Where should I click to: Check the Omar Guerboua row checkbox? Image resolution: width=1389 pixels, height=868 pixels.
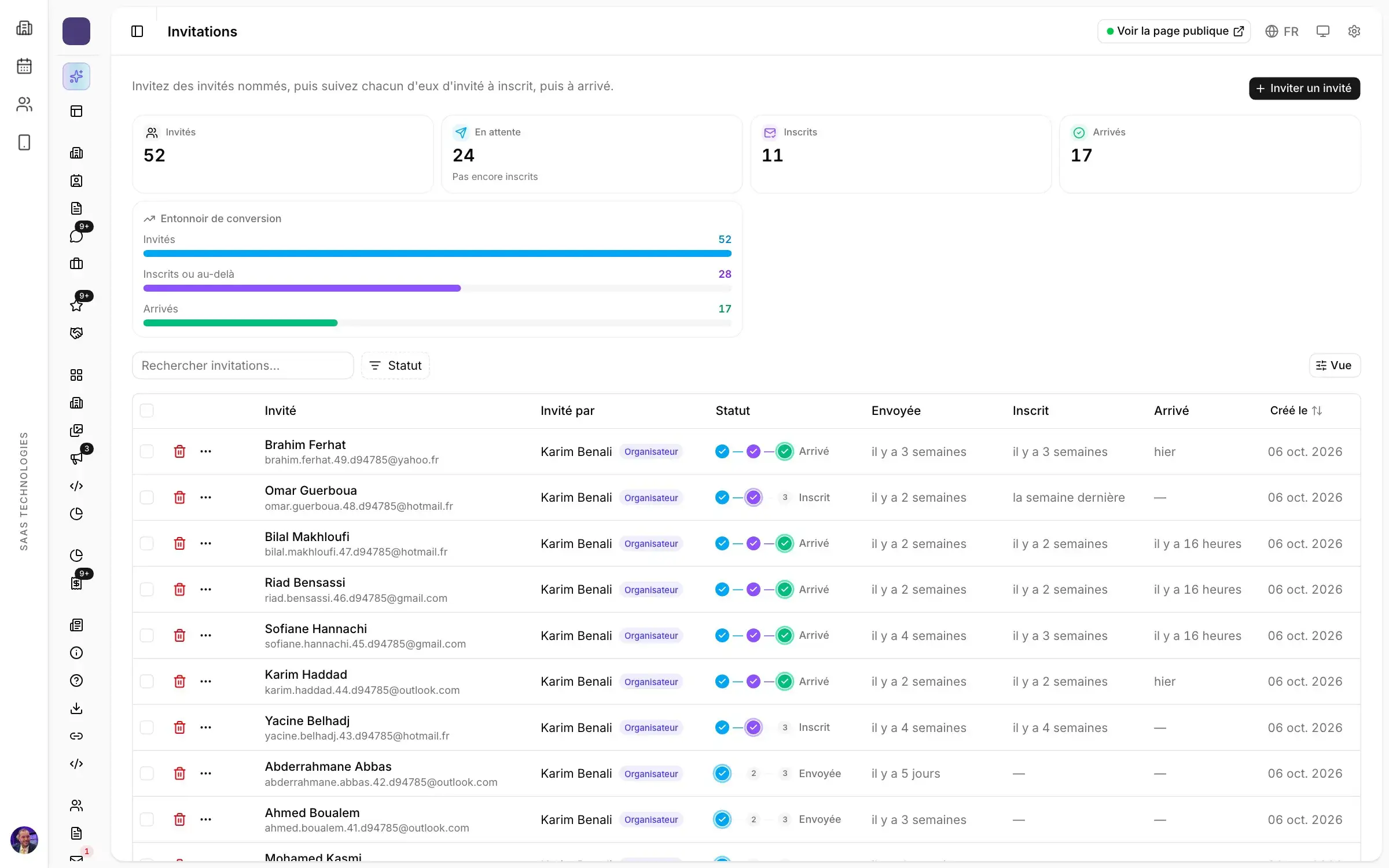(147, 498)
